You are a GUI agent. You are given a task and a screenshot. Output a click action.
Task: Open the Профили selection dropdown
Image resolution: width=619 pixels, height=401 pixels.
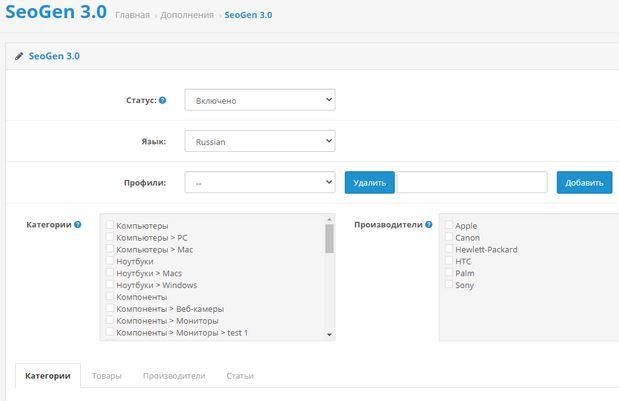tap(259, 183)
